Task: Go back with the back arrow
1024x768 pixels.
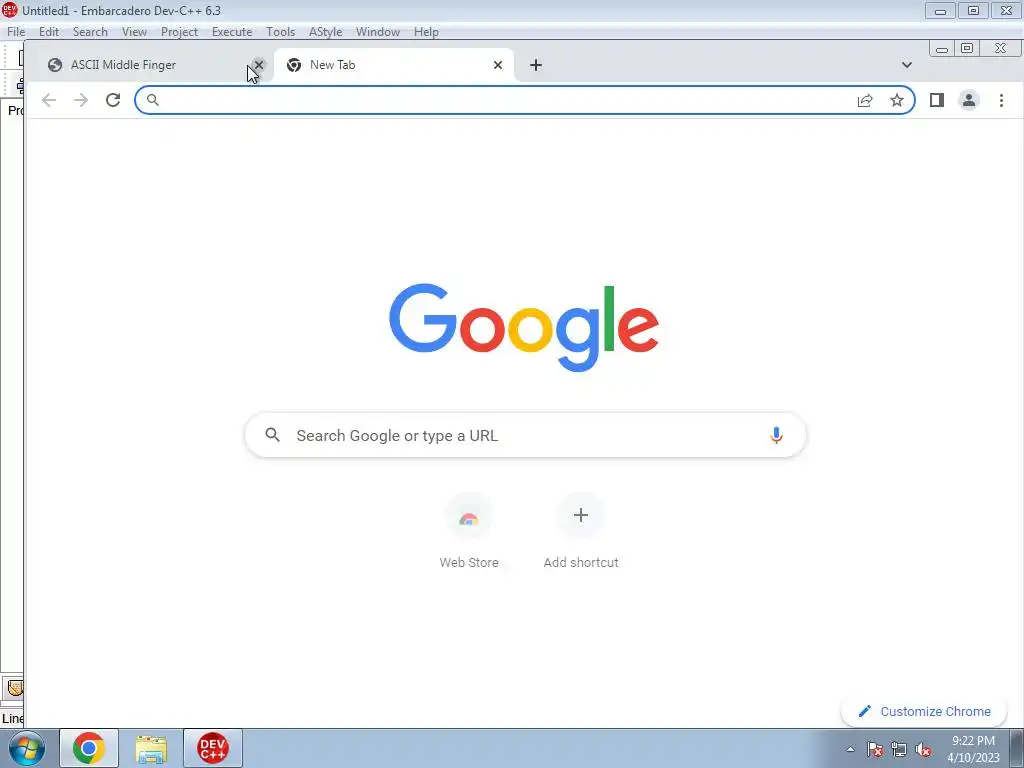Action: [49, 100]
